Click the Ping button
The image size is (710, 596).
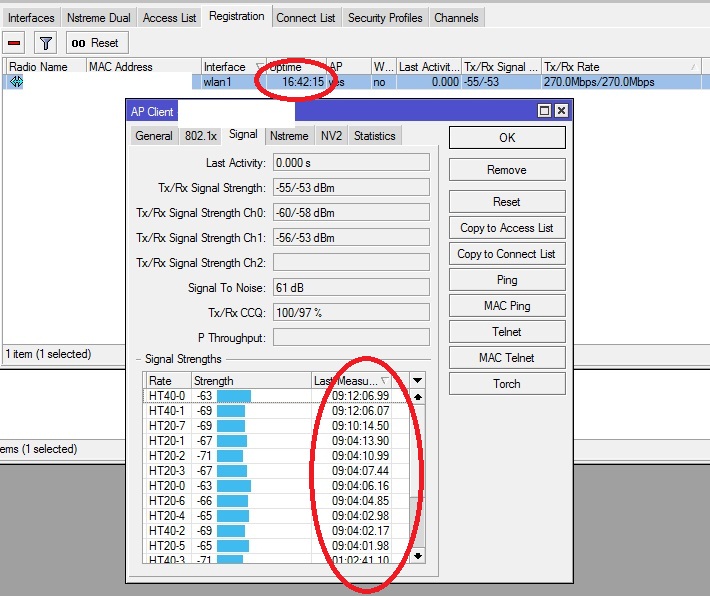pyautogui.click(x=507, y=280)
